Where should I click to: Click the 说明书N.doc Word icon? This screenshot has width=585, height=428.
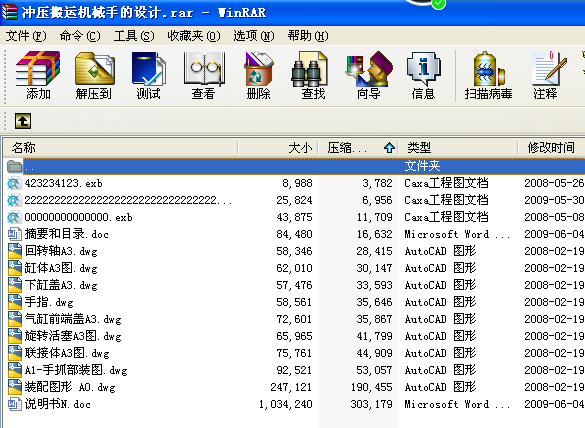tap(15, 404)
